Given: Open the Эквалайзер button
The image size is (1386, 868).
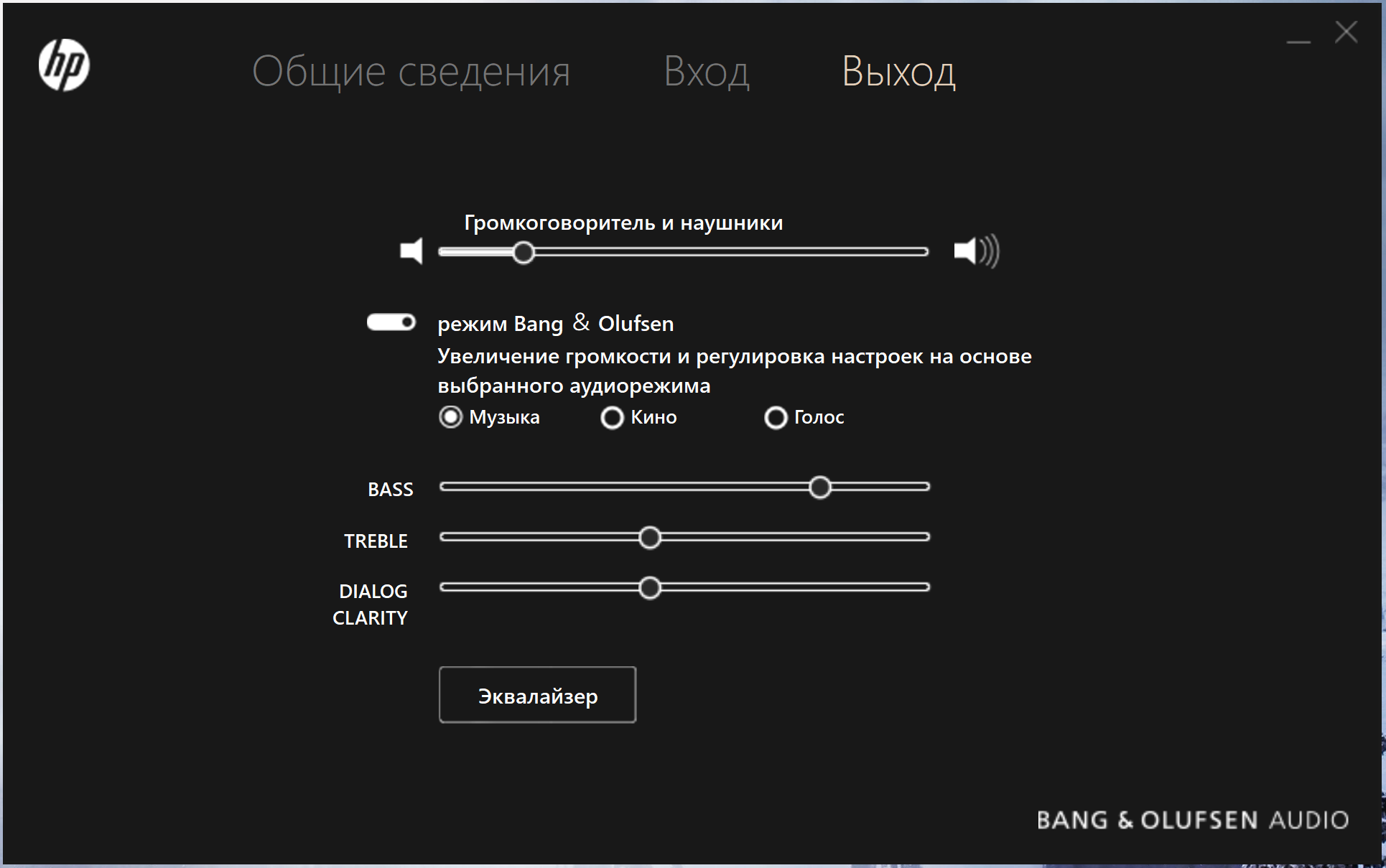Looking at the screenshot, I should tap(537, 695).
